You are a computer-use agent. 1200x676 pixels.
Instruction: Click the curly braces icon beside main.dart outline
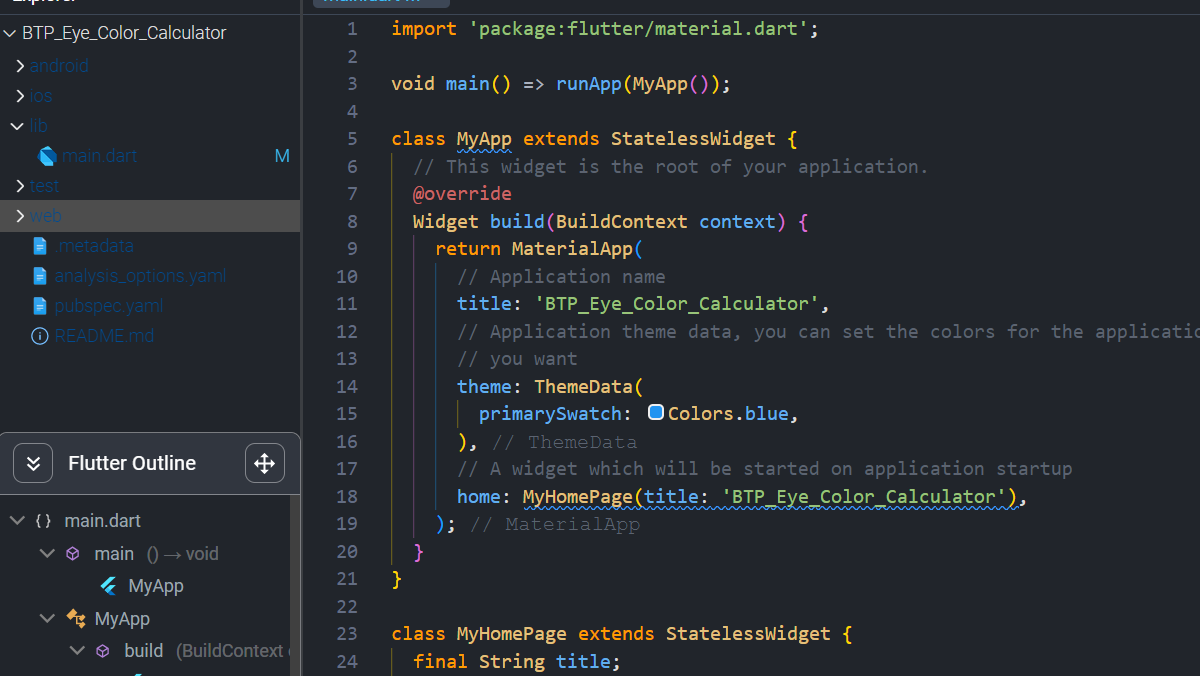tap(43, 521)
